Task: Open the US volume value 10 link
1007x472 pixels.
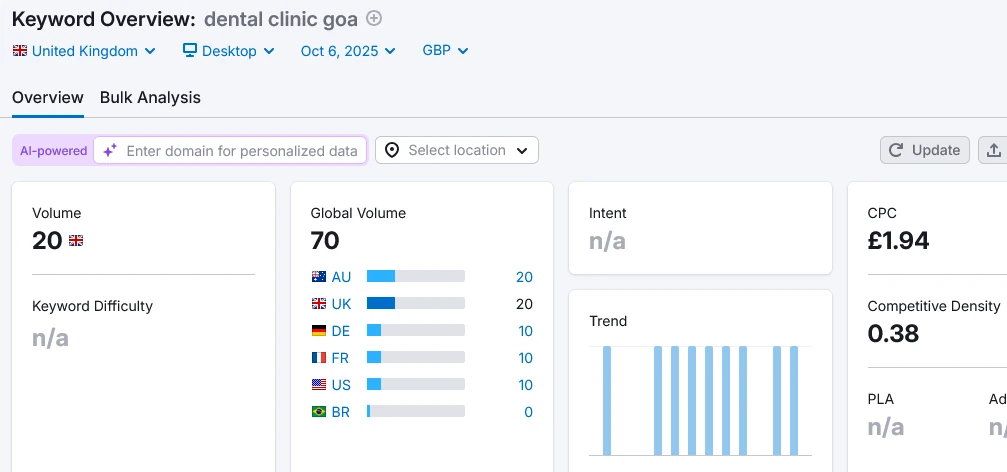Action: (525, 385)
